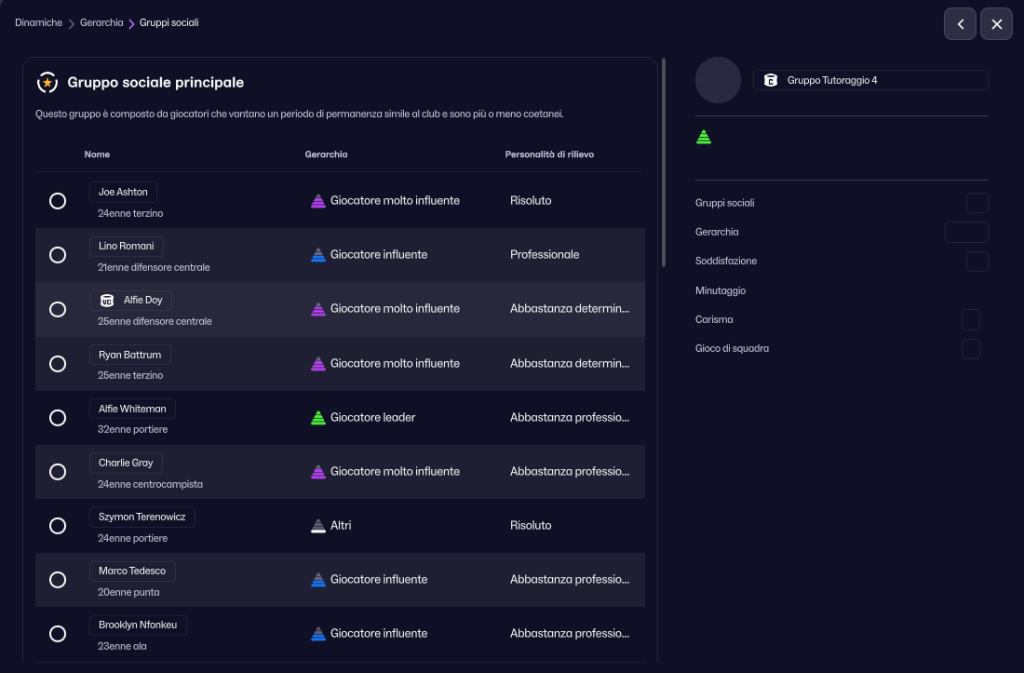Click Alfie Whiteman's green leader pyramid icon
This screenshot has width=1024, height=673.
pyautogui.click(x=318, y=418)
